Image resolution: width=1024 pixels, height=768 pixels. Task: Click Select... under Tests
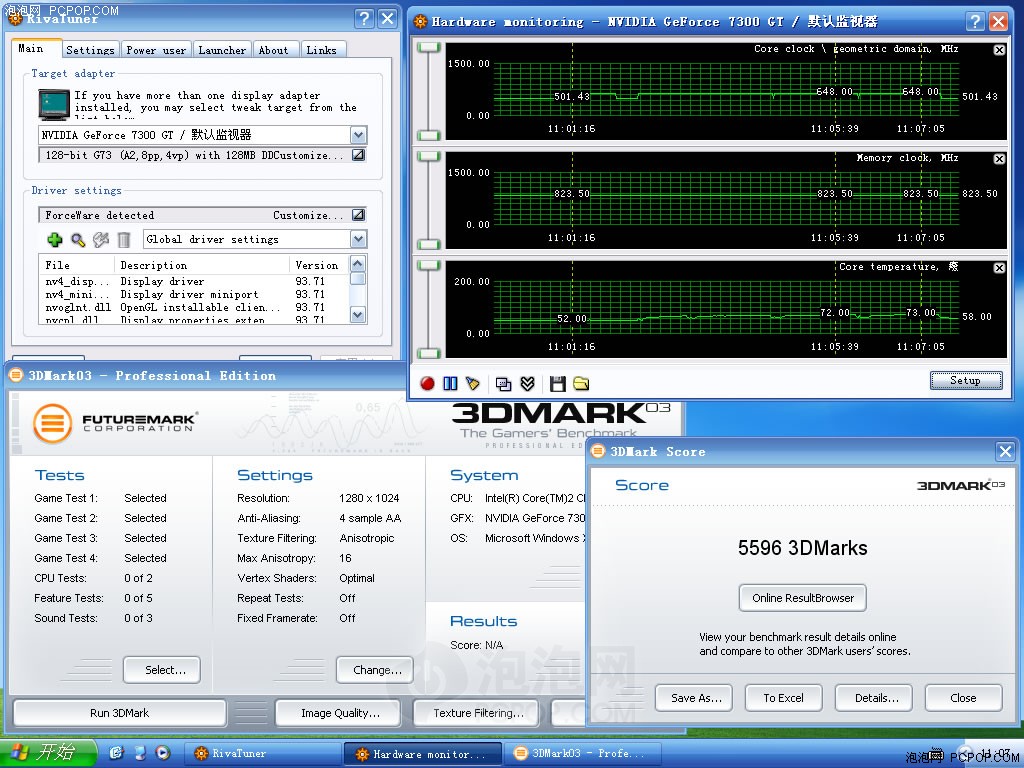[x=162, y=670]
